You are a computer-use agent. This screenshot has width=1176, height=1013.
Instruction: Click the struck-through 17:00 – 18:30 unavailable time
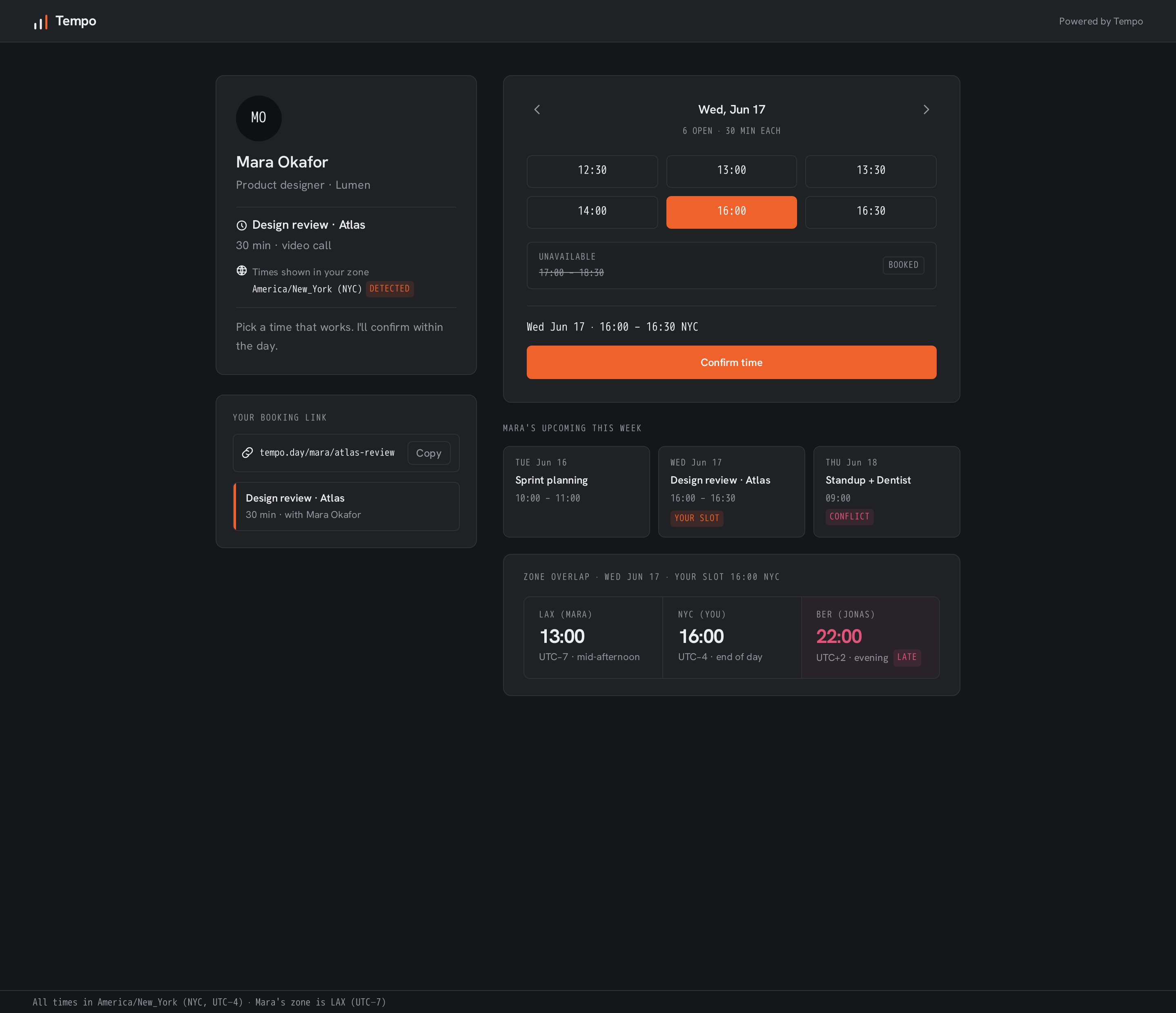[x=571, y=272]
